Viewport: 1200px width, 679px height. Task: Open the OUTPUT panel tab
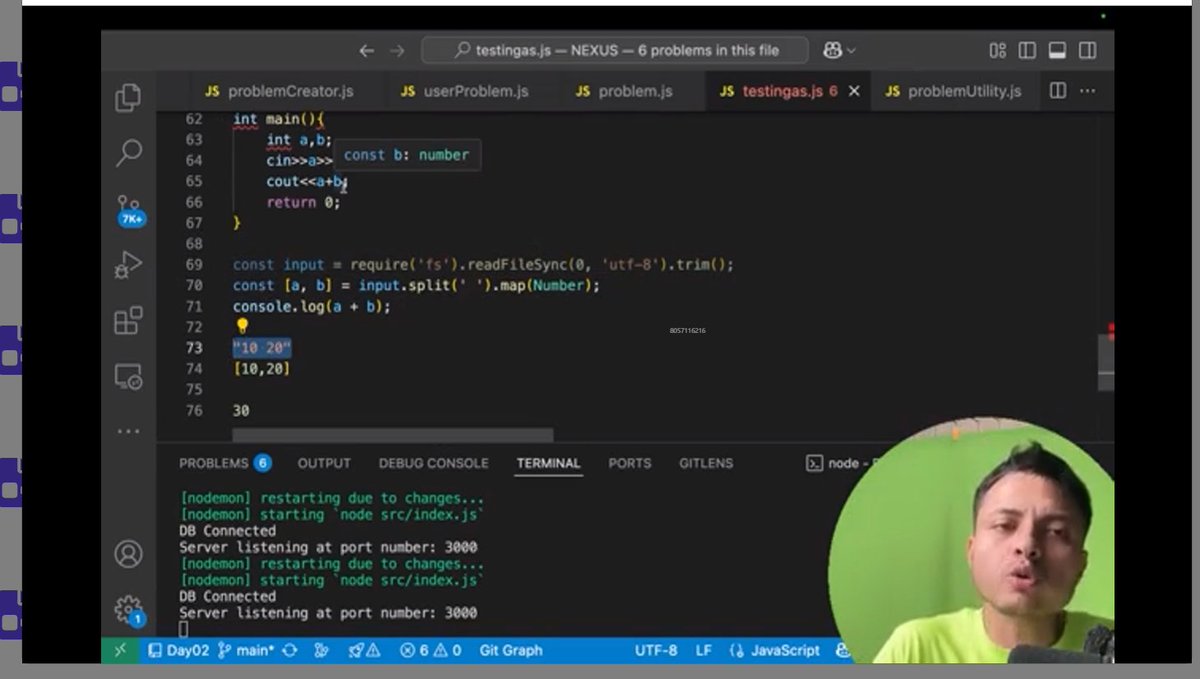tap(324, 463)
